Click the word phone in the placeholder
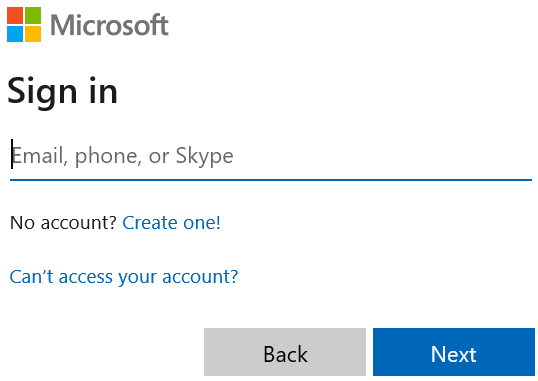 (108, 157)
